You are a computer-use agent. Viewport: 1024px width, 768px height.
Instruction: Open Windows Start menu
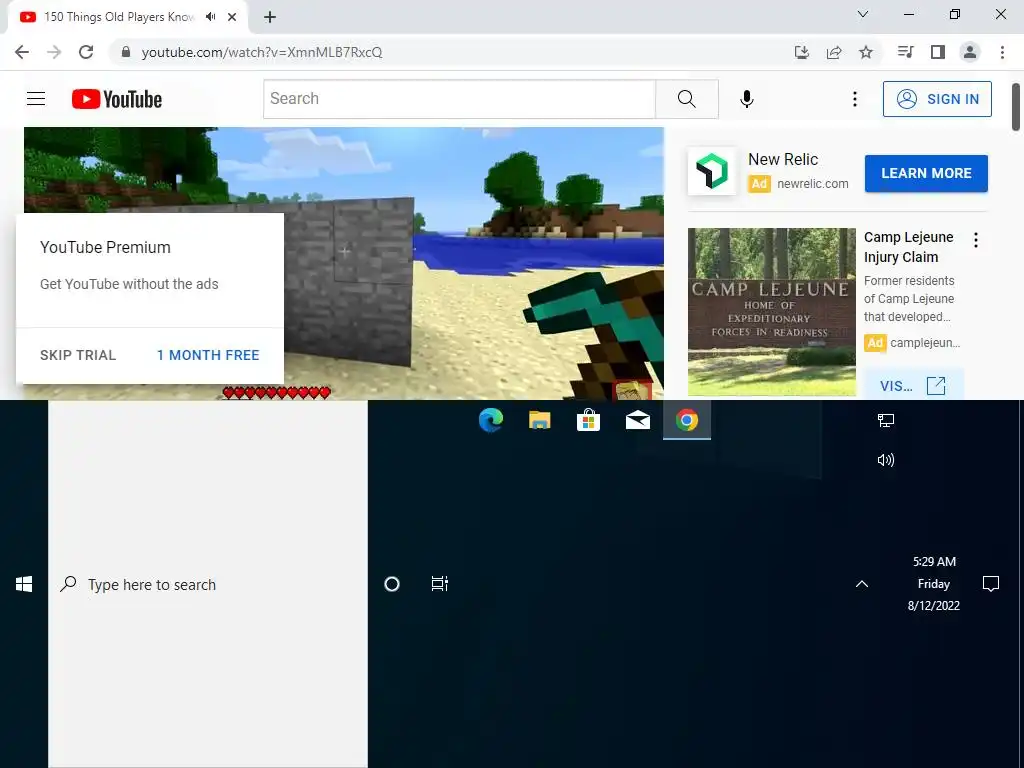point(24,584)
